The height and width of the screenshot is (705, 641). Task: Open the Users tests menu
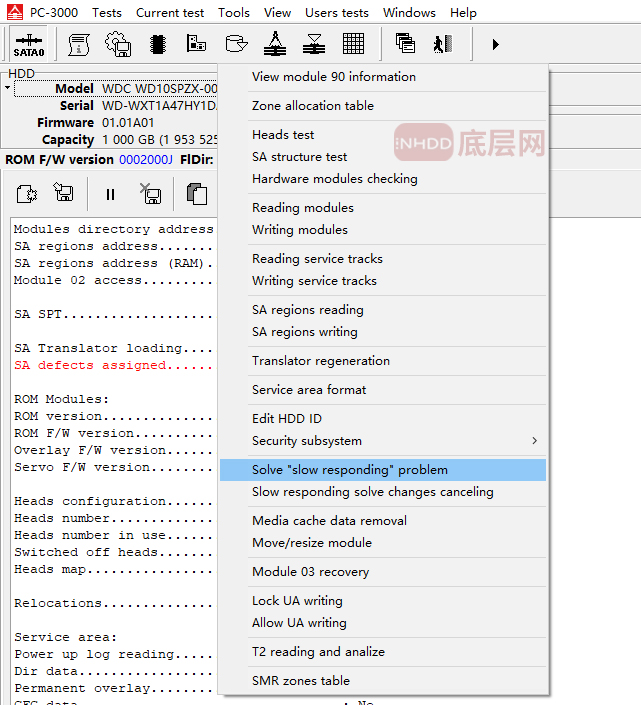click(337, 13)
